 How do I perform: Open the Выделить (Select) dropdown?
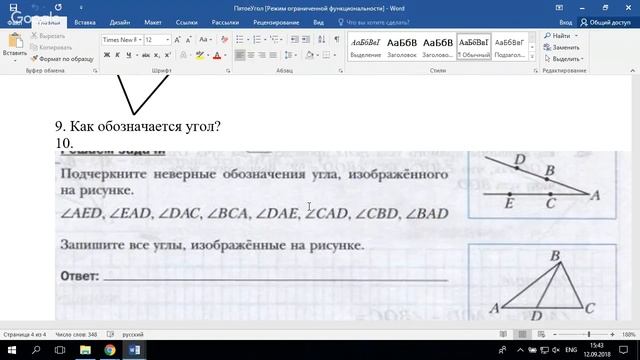564,59
